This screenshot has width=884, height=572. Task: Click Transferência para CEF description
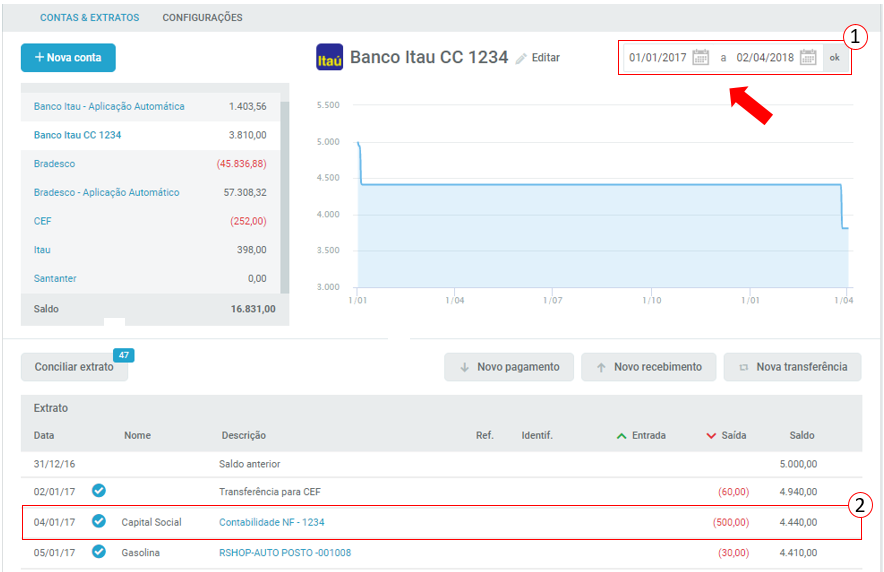(x=269, y=492)
